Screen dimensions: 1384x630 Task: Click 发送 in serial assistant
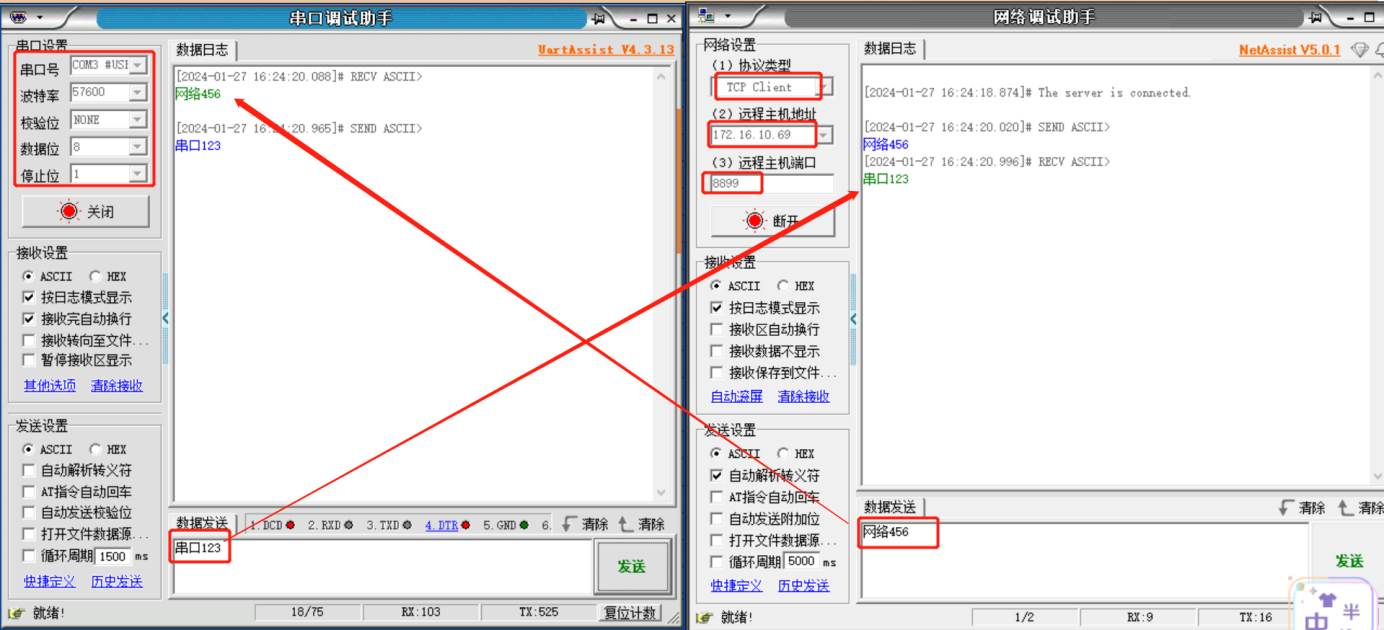(631, 566)
